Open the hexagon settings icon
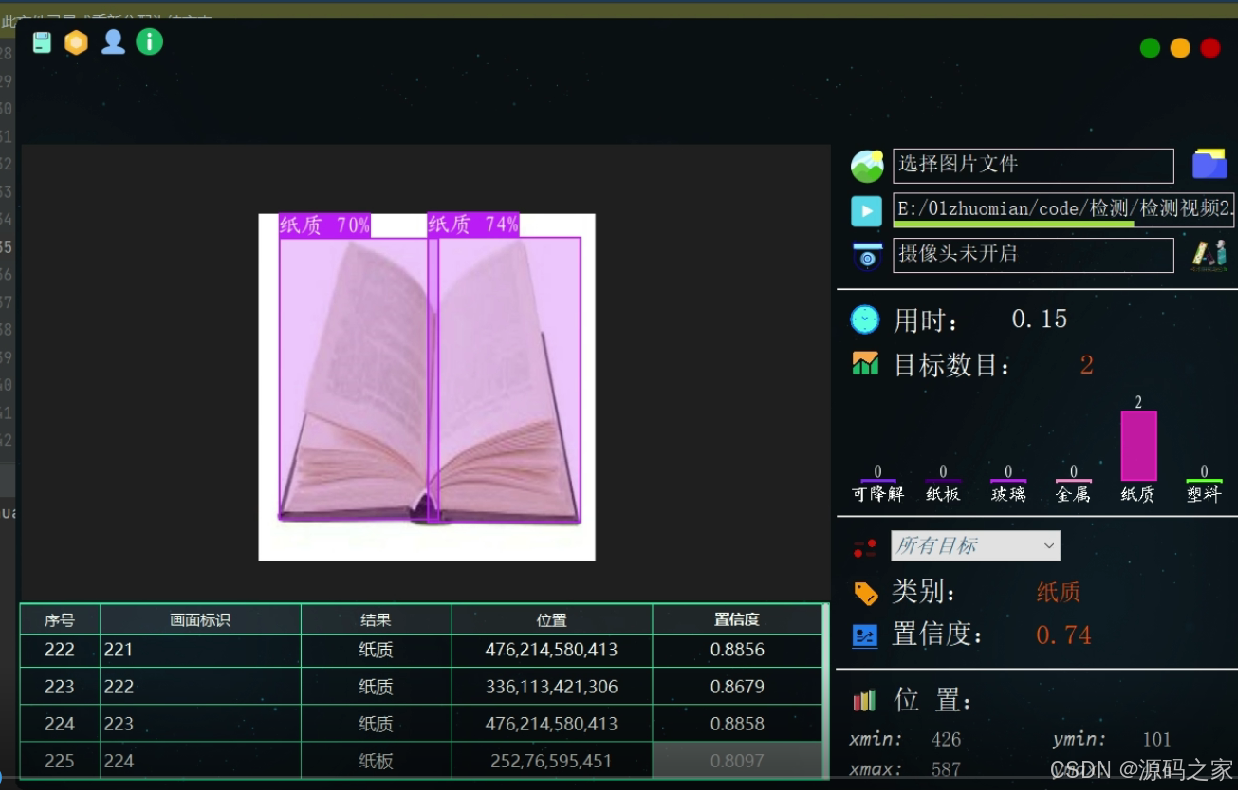The width and height of the screenshot is (1238, 790). pos(77,42)
